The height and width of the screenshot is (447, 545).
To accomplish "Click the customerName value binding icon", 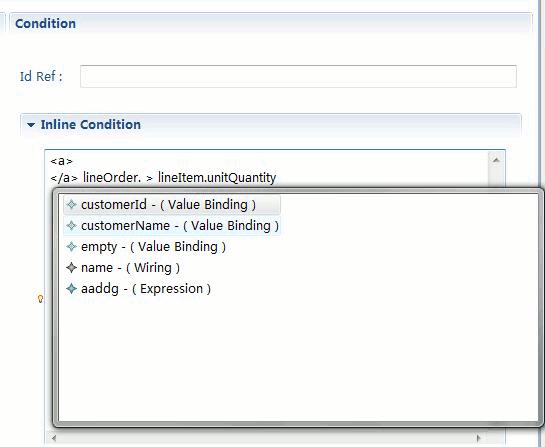I will (71, 226).
